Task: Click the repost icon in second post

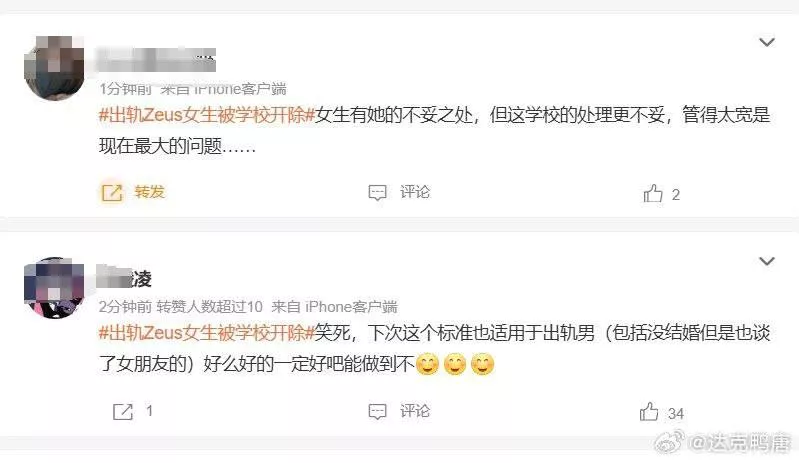Action: 123,412
